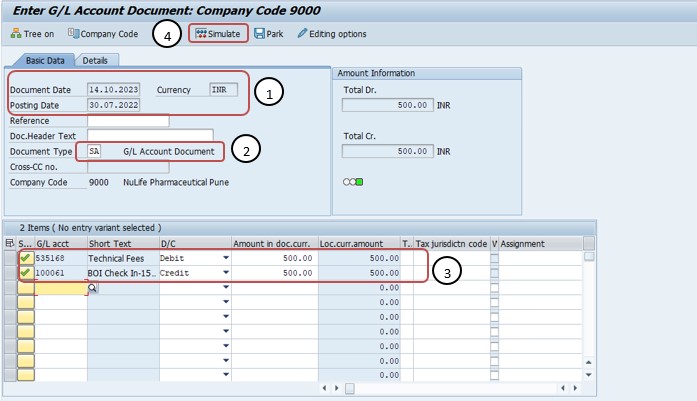Open the Company Code button
The height and width of the screenshot is (401, 697).
[103, 34]
